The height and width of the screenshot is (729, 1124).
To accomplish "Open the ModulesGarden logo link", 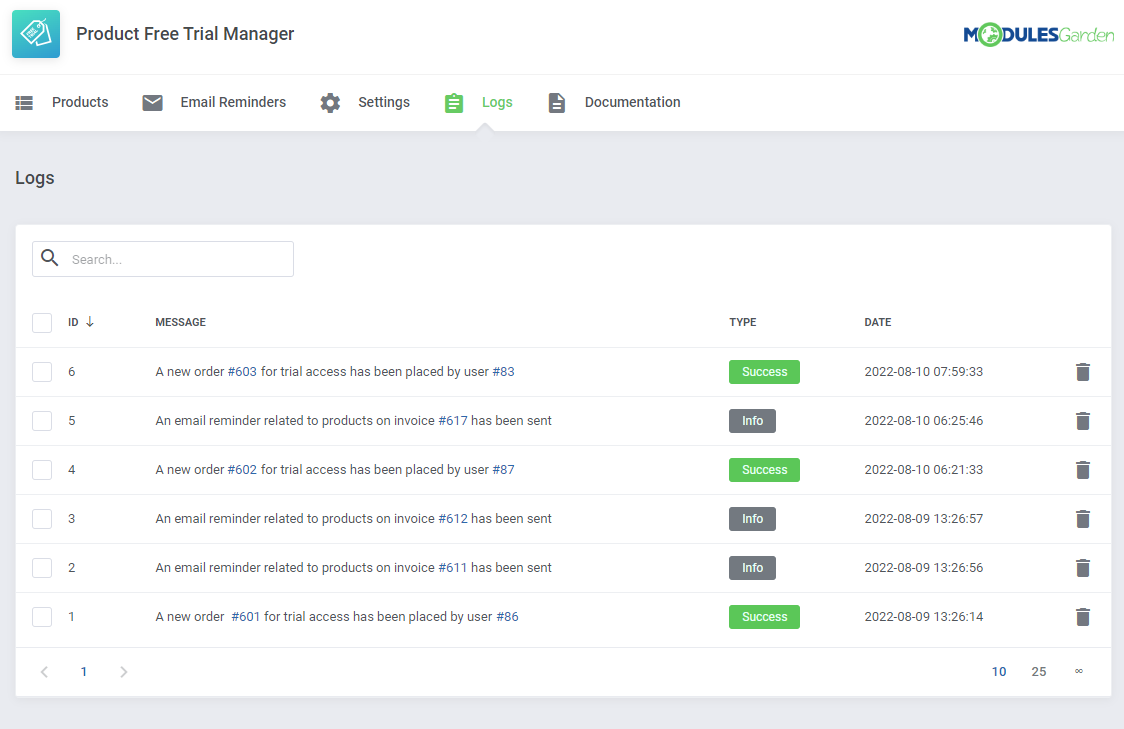I will click(x=1039, y=34).
